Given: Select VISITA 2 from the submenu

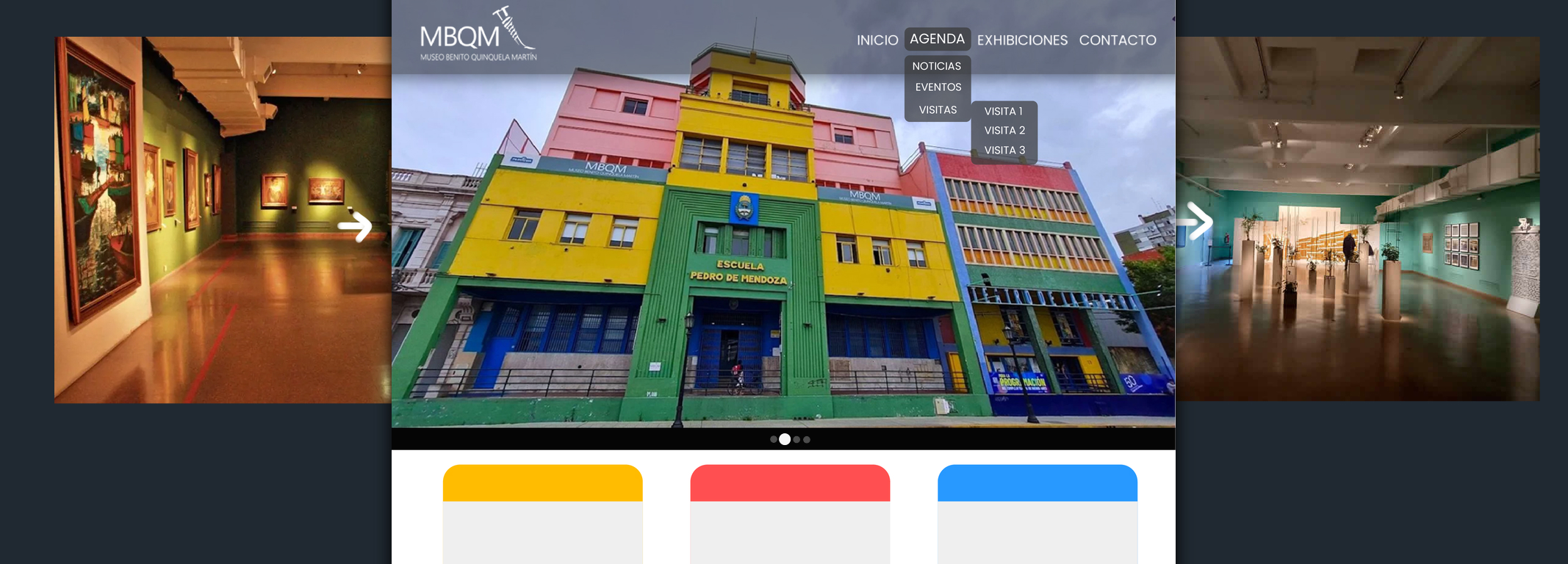Looking at the screenshot, I should coord(1004,131).
